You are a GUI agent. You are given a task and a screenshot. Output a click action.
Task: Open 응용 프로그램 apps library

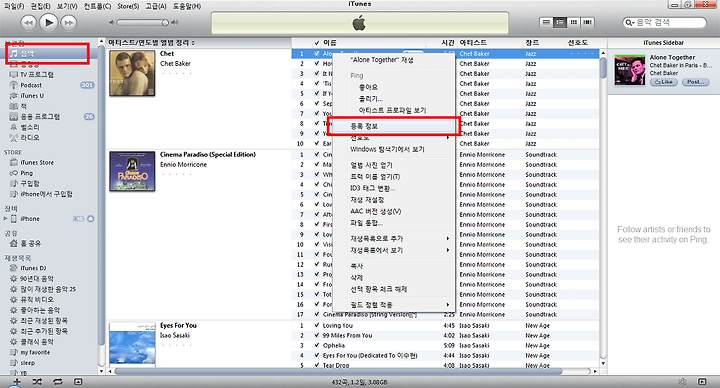[40, 117]
